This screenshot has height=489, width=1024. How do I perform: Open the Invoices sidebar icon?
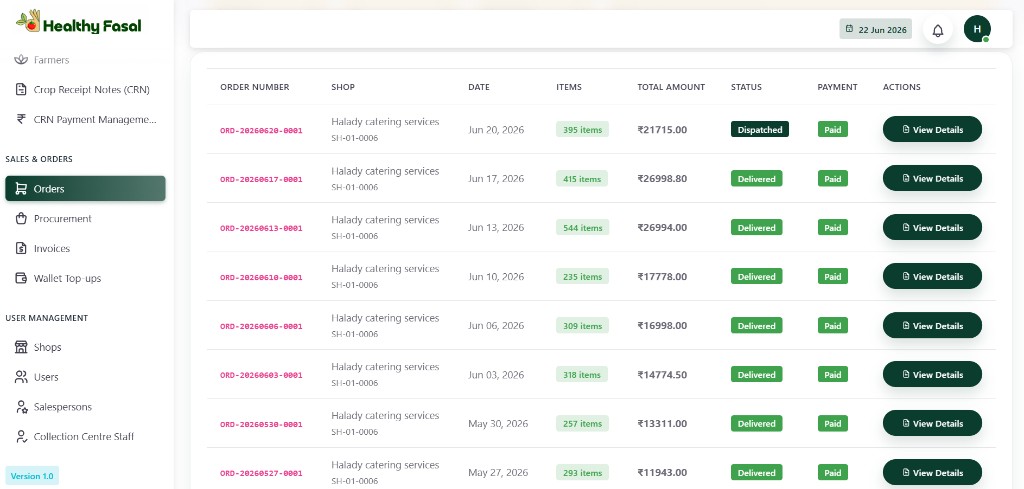[x=21, y=249]
